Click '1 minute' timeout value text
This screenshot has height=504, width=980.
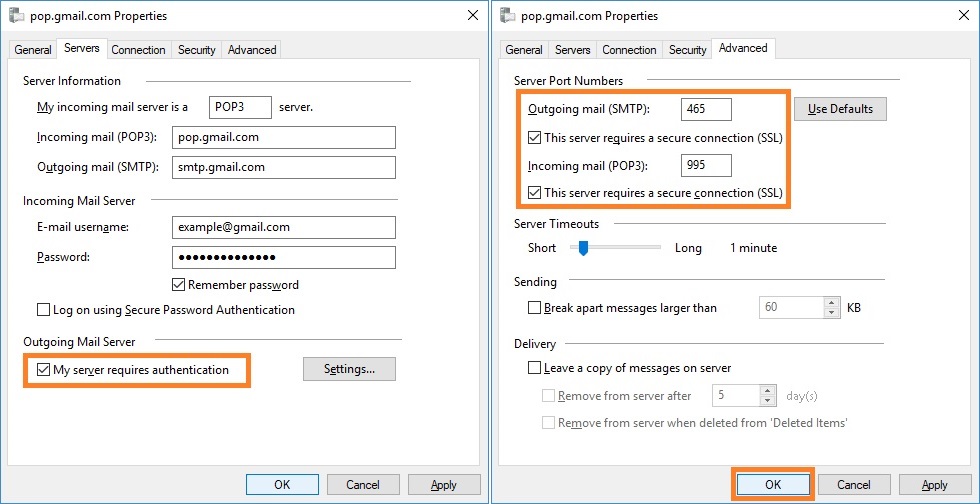click(754, 248)
